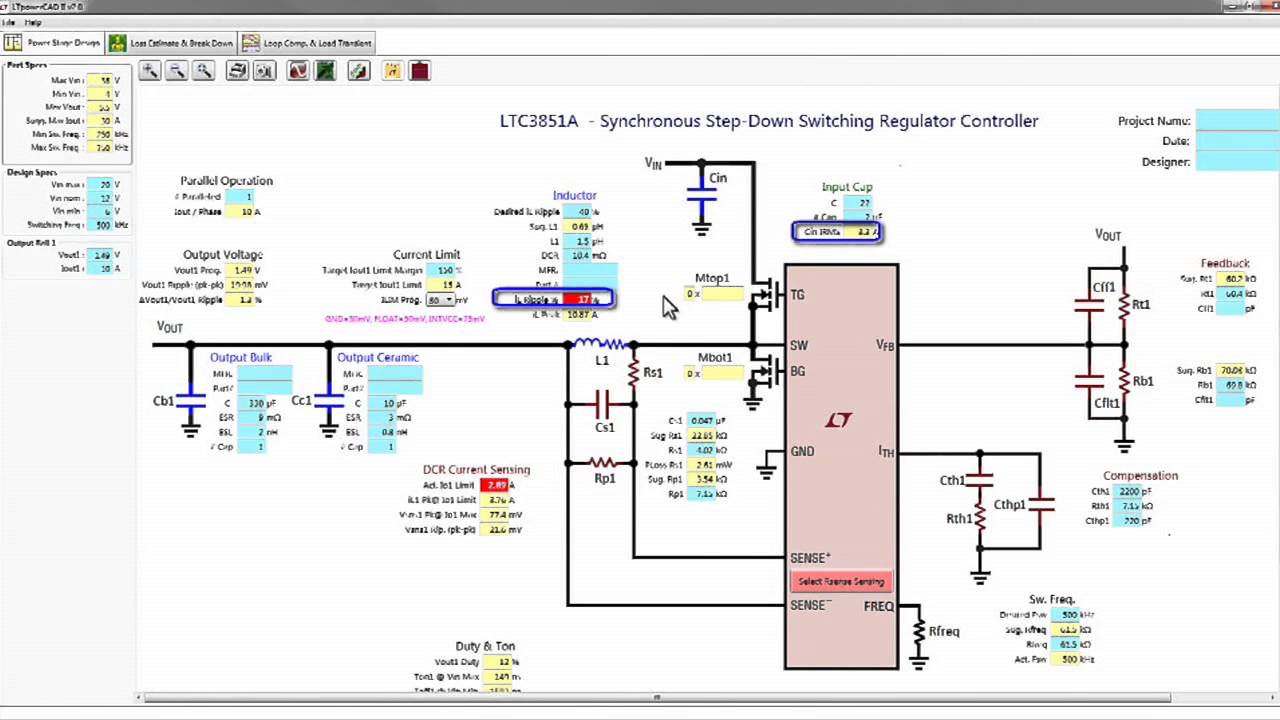Click the print toolbar icon
1280x720 pixels.
237,70
